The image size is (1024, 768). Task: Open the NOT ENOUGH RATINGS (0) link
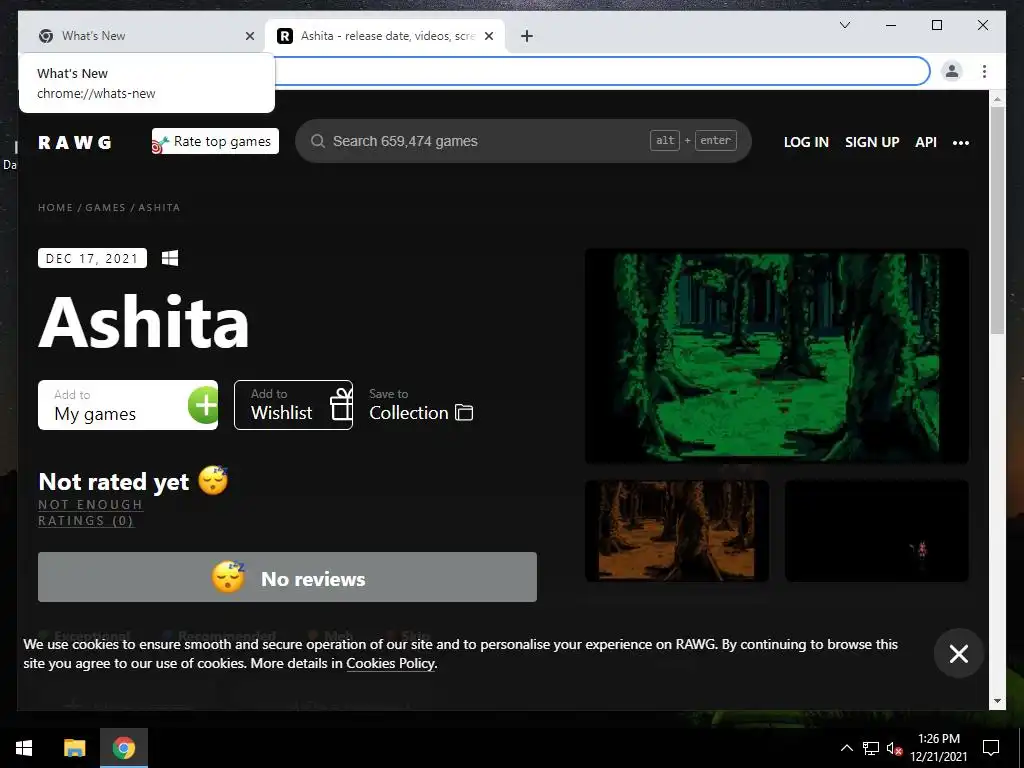[x=90, y=513]
